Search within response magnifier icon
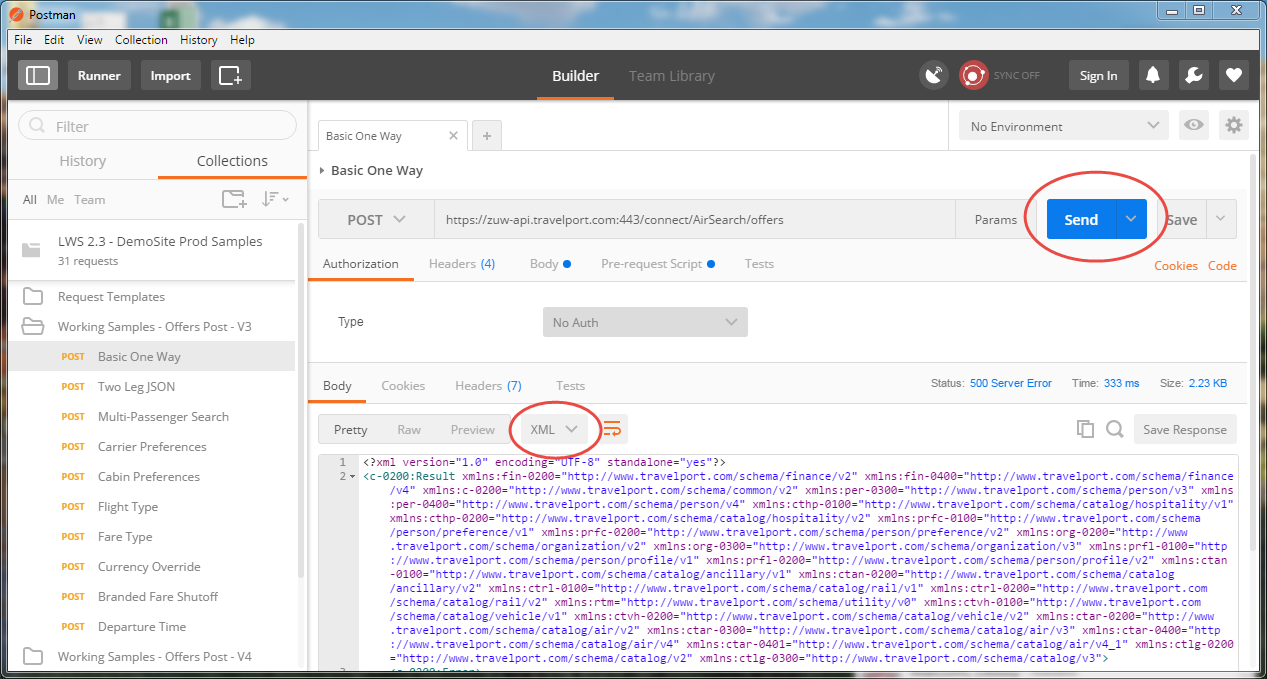The image size is (1267, 679). (1114, 429)
